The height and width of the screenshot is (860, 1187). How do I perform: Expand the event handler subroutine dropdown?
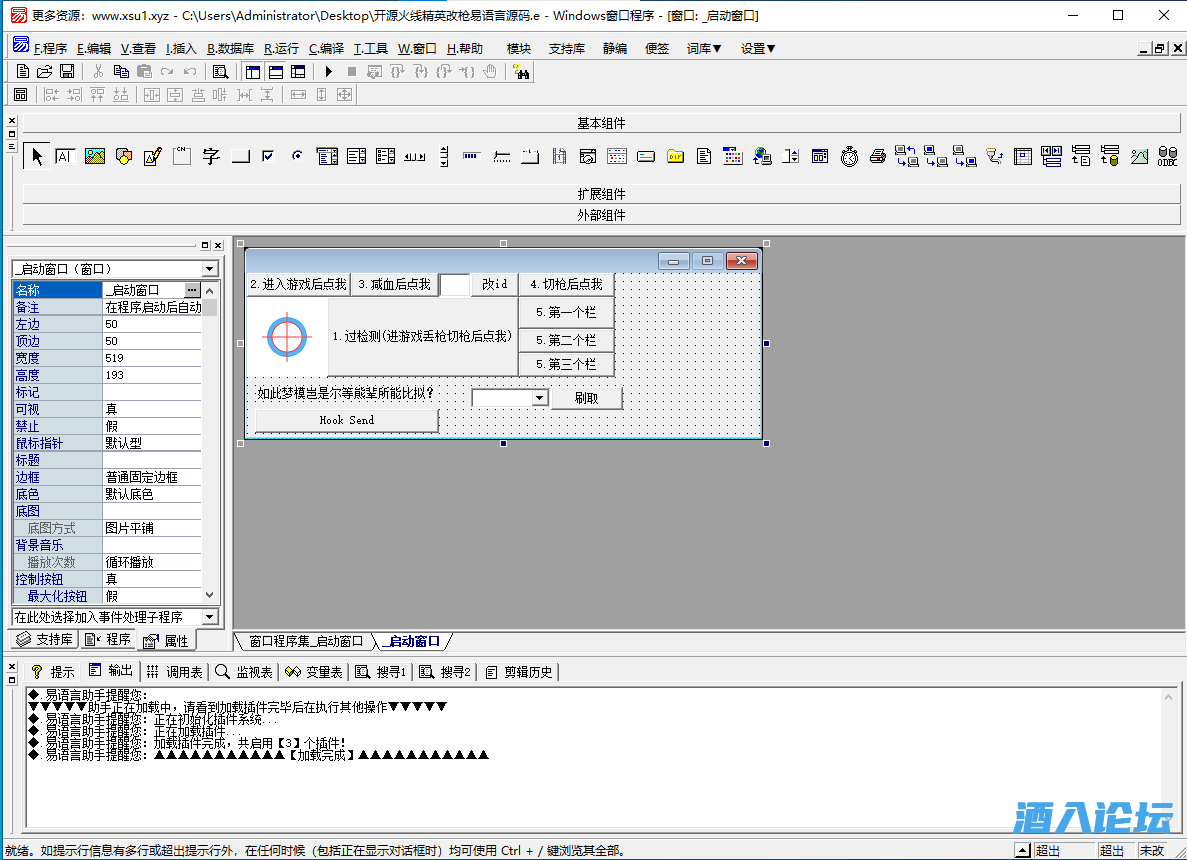pos(209,617)
